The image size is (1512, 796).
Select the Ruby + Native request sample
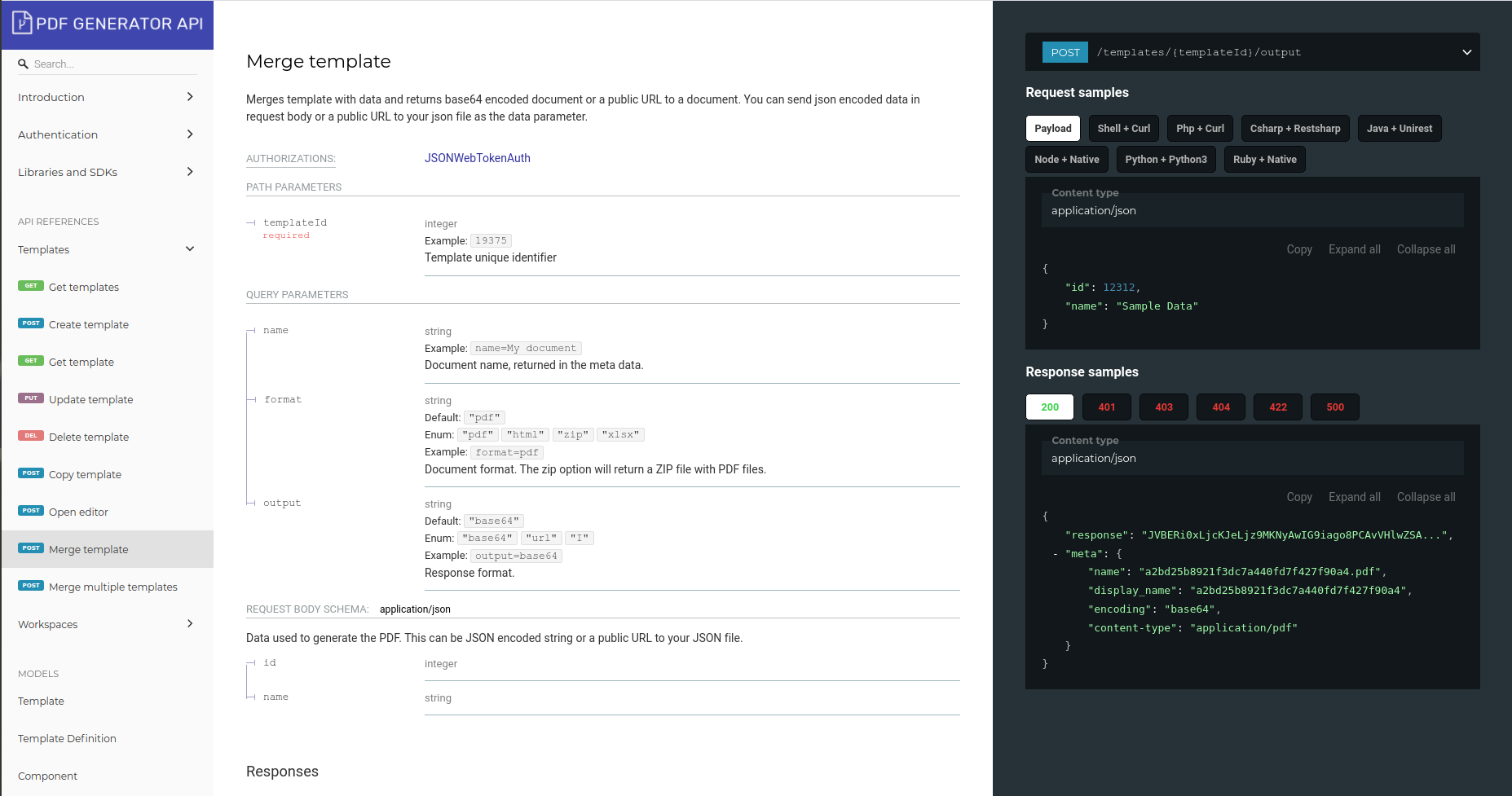(1264, 159)
